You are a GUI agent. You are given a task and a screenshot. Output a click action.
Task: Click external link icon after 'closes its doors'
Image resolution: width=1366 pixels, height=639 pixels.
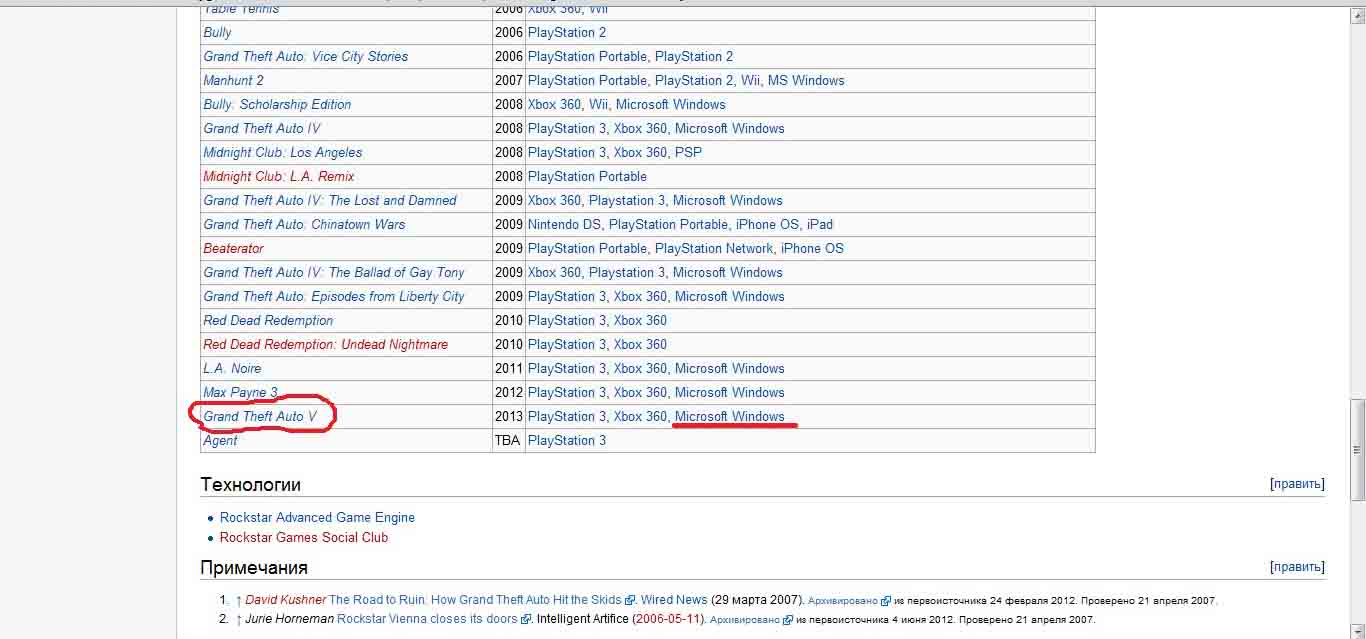[526, 620]
